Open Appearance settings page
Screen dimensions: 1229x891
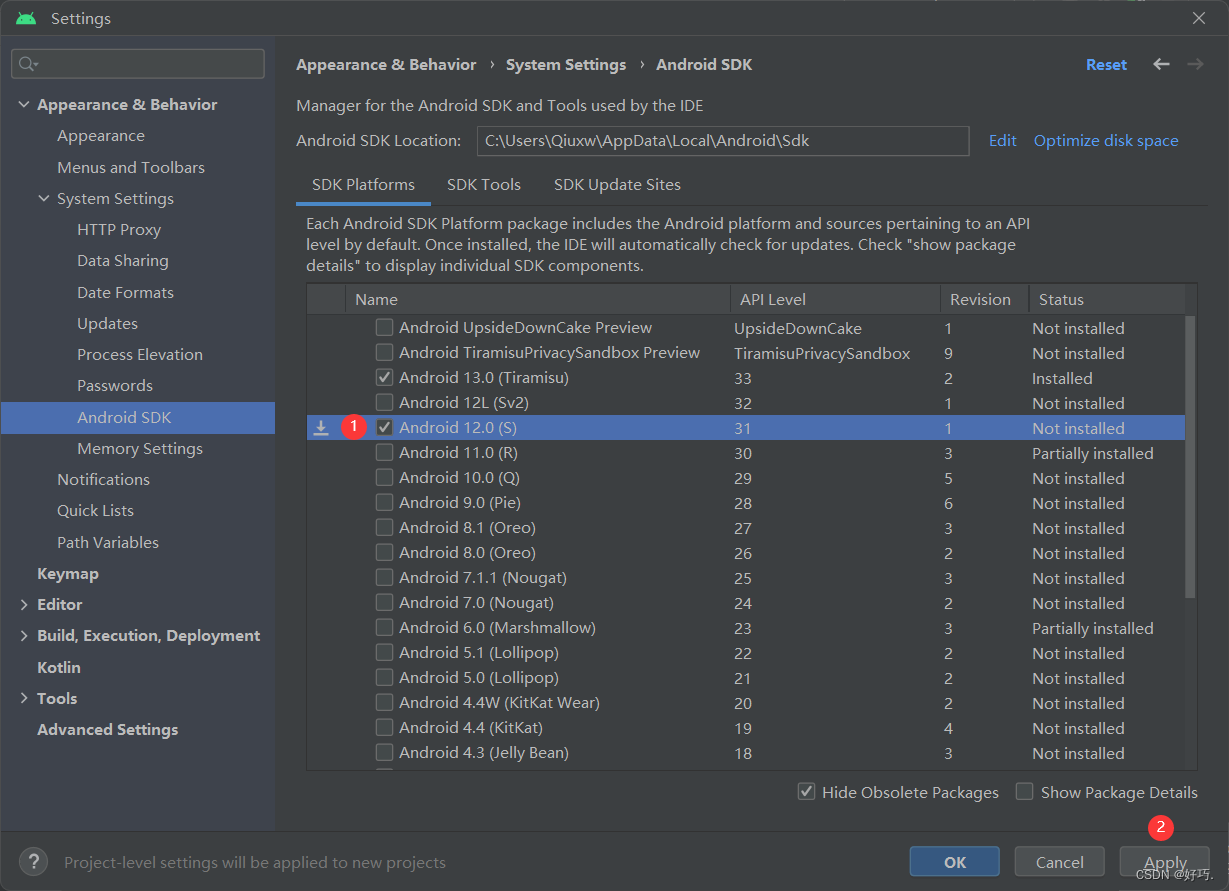pos(101,136)
